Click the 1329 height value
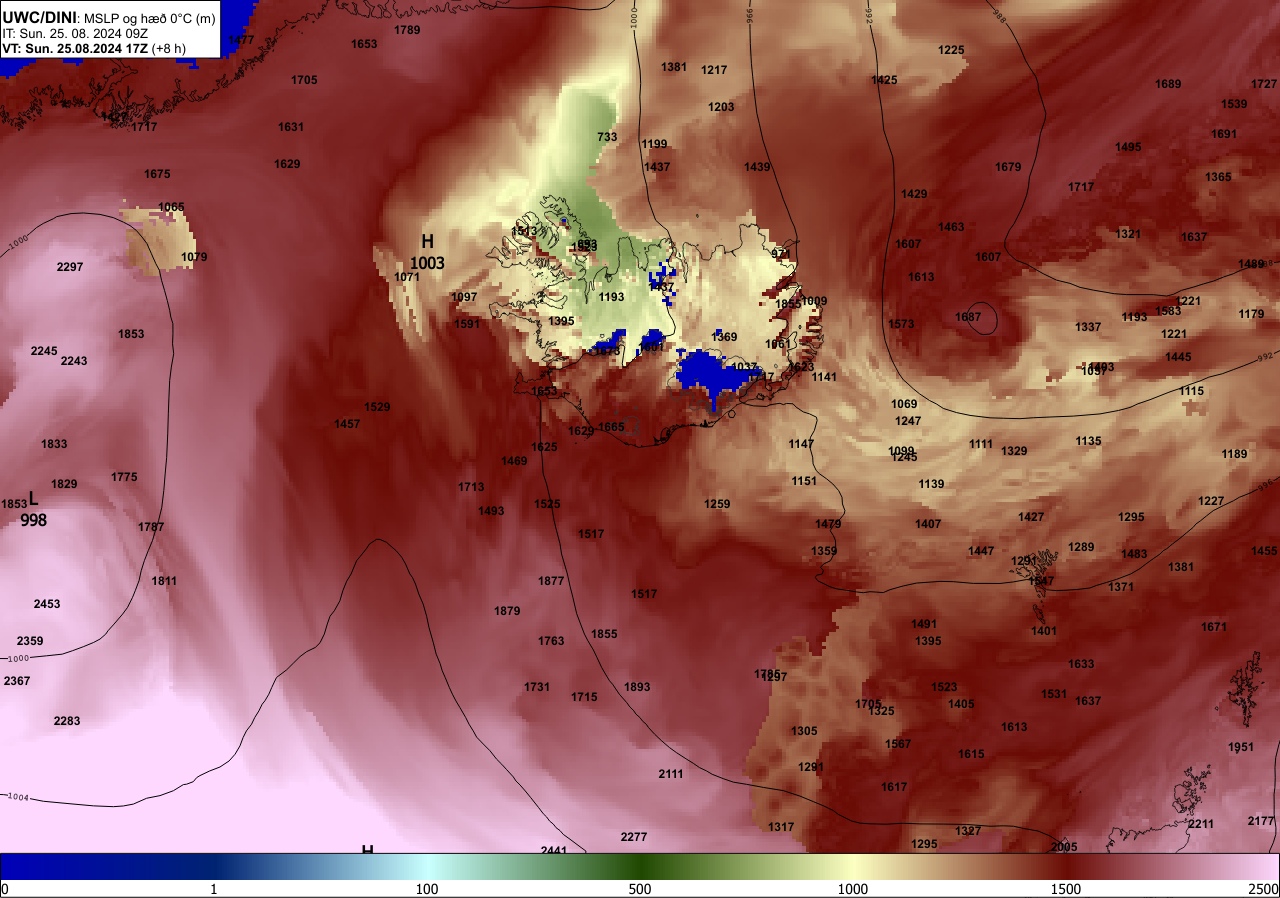This screenshot has height=898, width=1280. (x=1014, y=451)
